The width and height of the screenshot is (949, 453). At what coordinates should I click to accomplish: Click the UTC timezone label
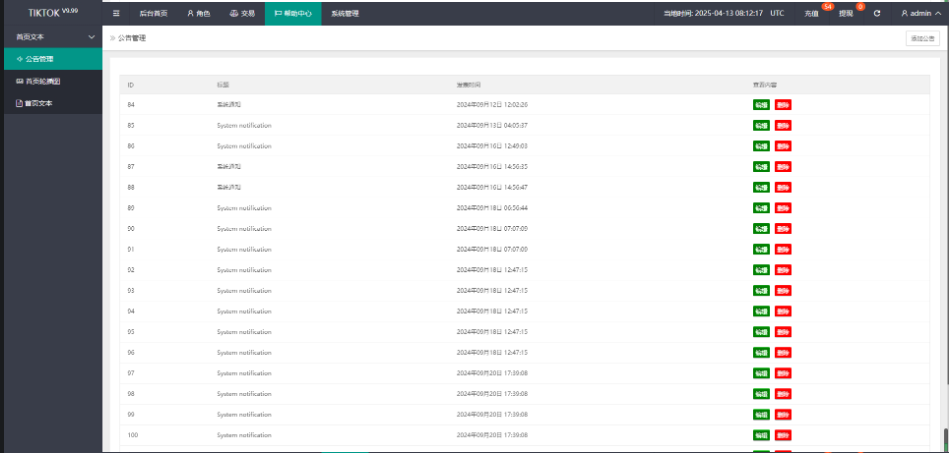coord(777,13)
